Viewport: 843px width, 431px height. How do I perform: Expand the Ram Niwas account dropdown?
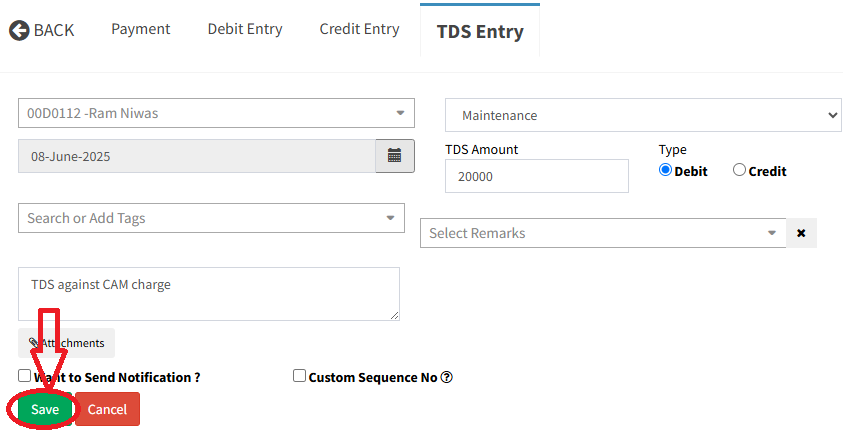pos(216,113)
